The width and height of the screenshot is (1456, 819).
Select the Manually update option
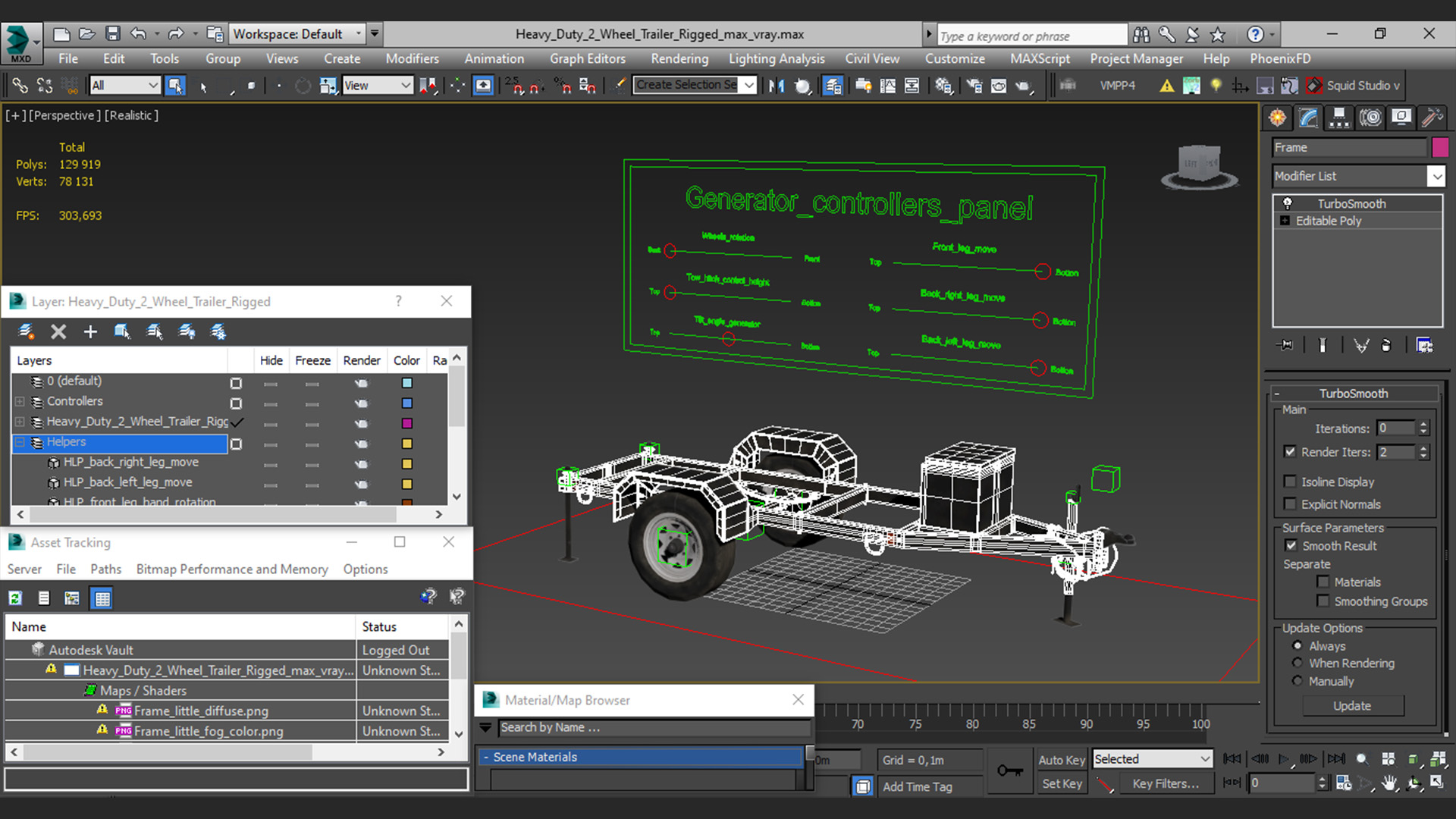coord(1298,681)
